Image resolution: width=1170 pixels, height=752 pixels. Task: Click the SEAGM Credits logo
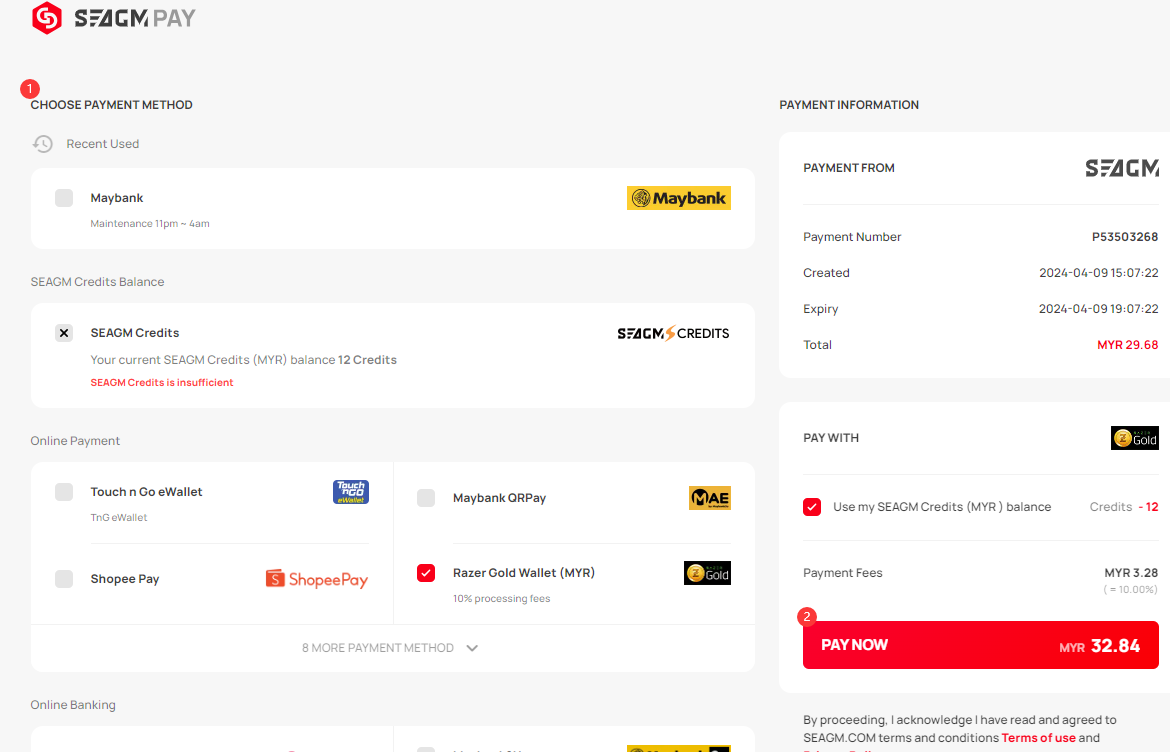click(673, 333)
